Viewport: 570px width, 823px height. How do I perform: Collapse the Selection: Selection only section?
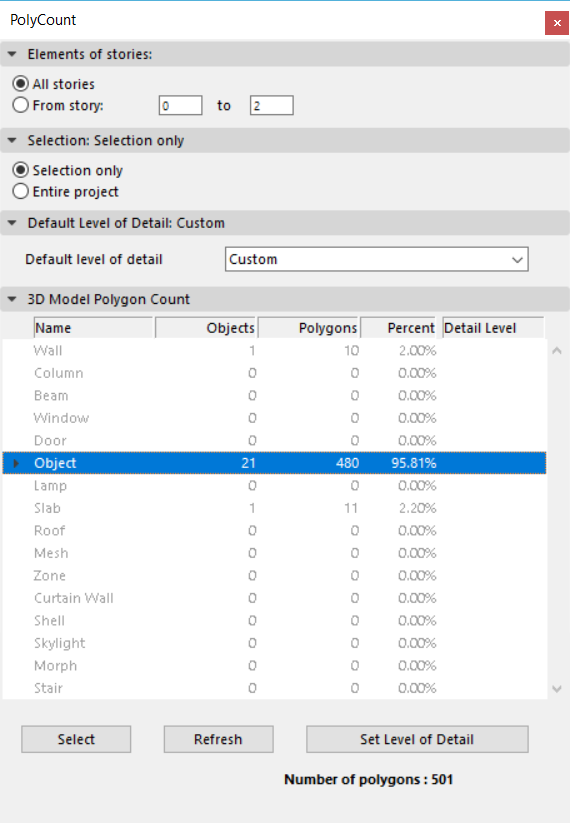[x=12, y=141]
